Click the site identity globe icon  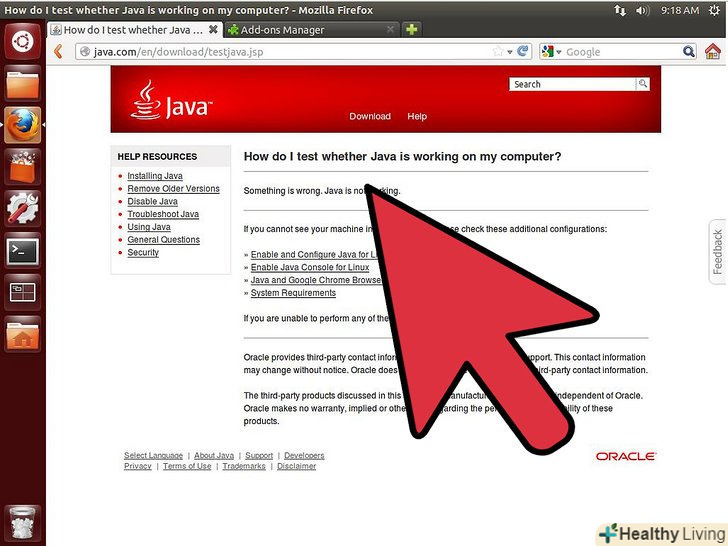85,52
